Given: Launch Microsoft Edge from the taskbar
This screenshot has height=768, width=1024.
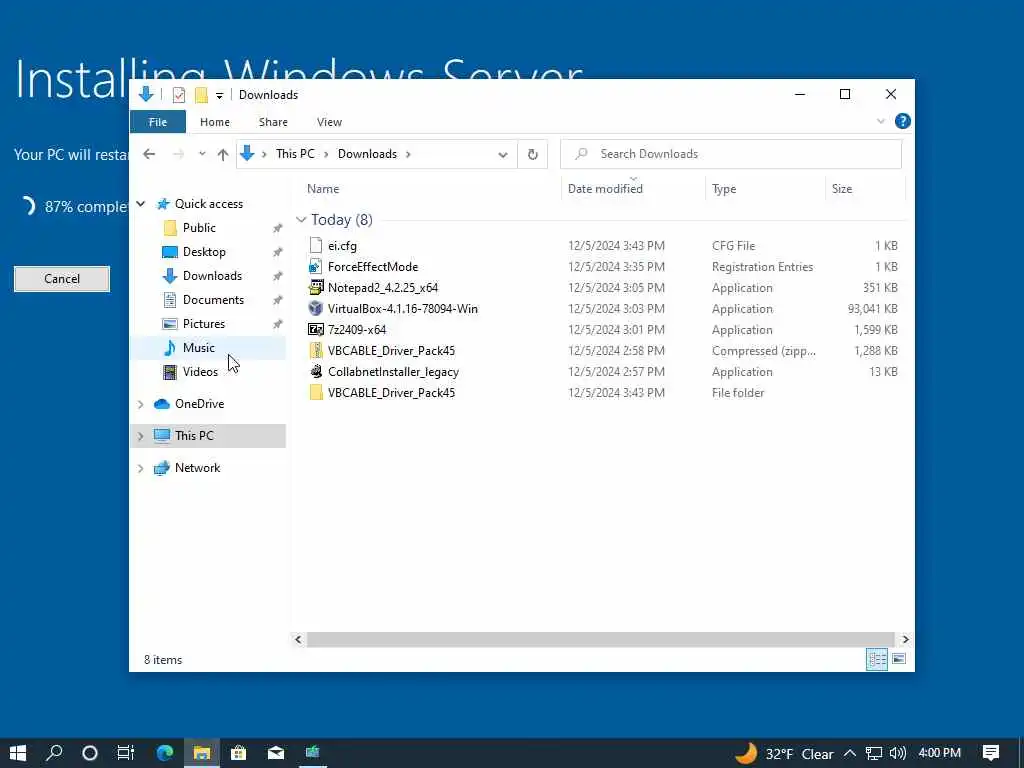Looking at the screenshot, I should coord(165,753).
